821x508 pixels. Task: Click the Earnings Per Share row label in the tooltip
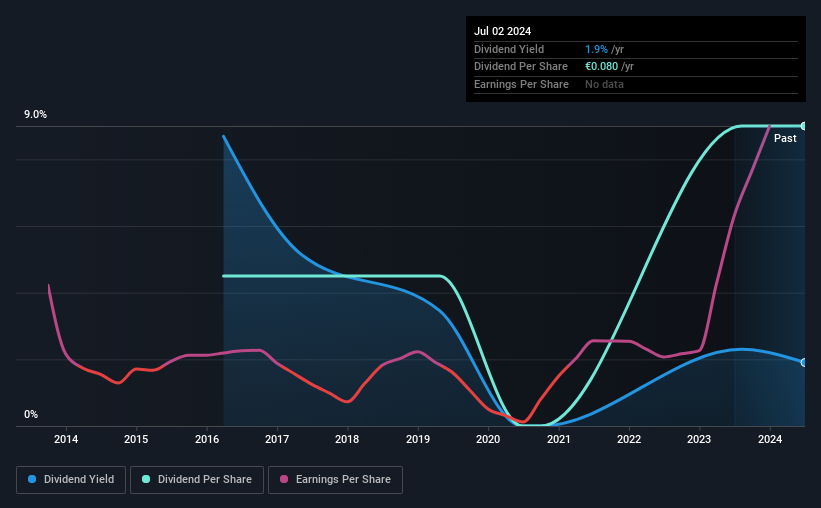tap(522, 84)
